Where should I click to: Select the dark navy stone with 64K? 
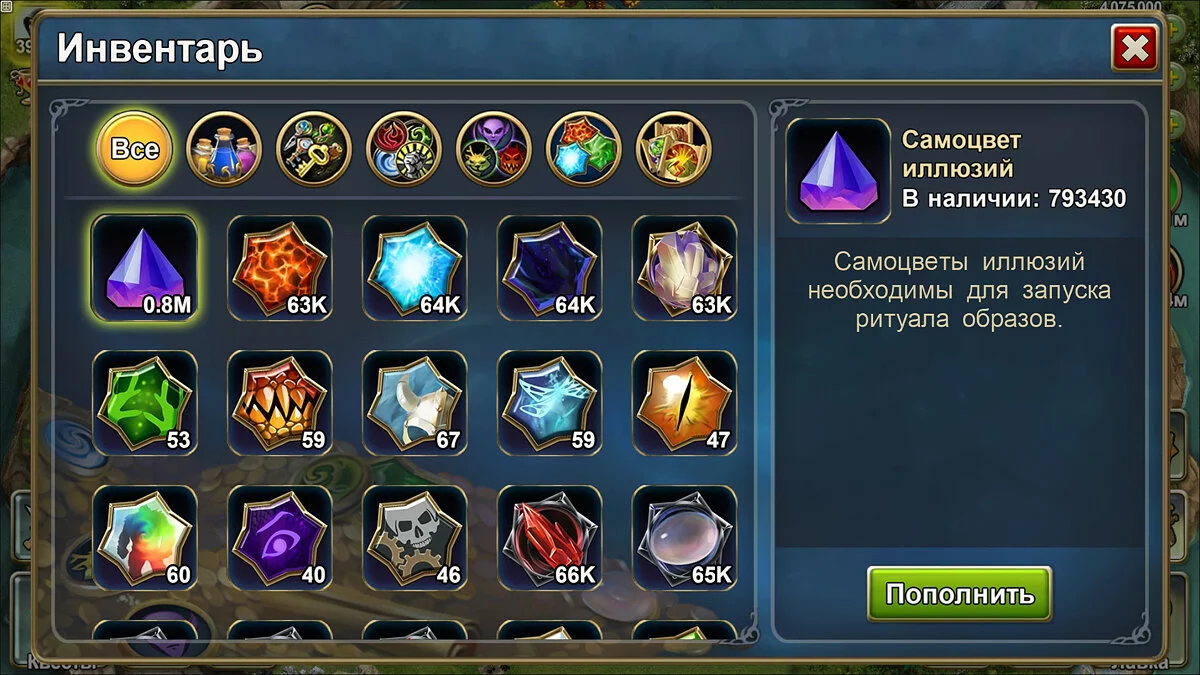click(550, 268)
